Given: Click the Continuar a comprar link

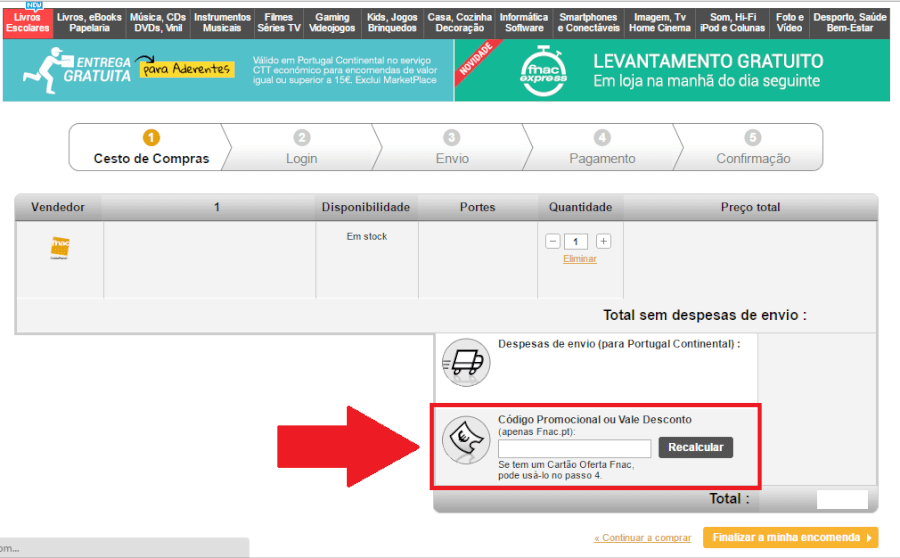Looking at the screenshot, I should coord(642,538).
